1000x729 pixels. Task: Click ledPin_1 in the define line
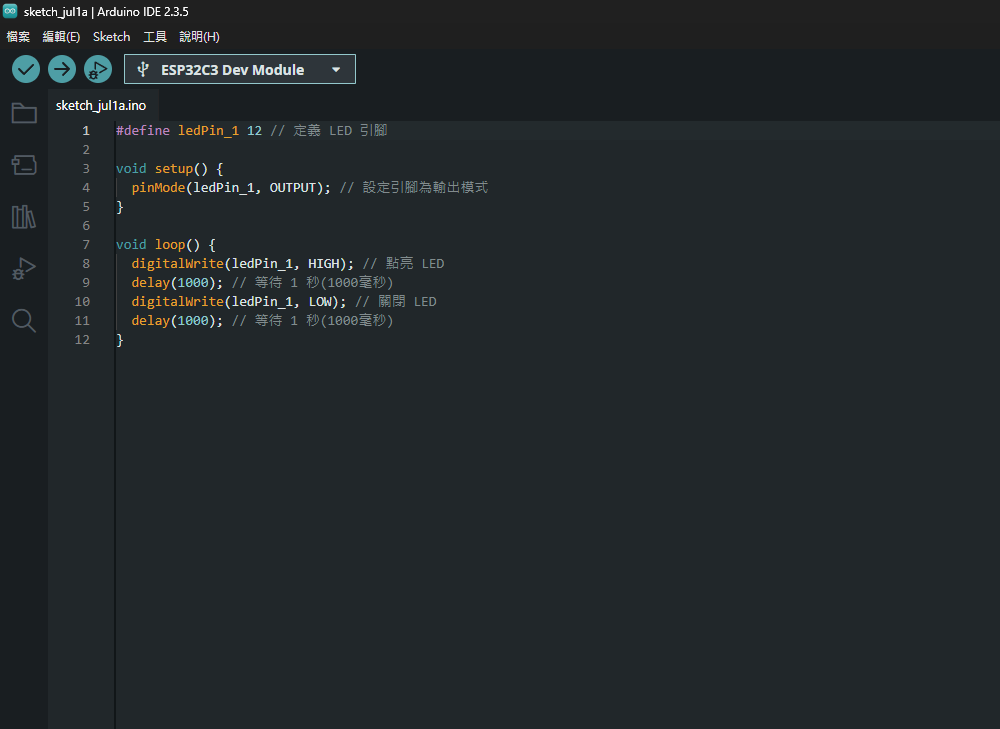click(x=209, y=131)
